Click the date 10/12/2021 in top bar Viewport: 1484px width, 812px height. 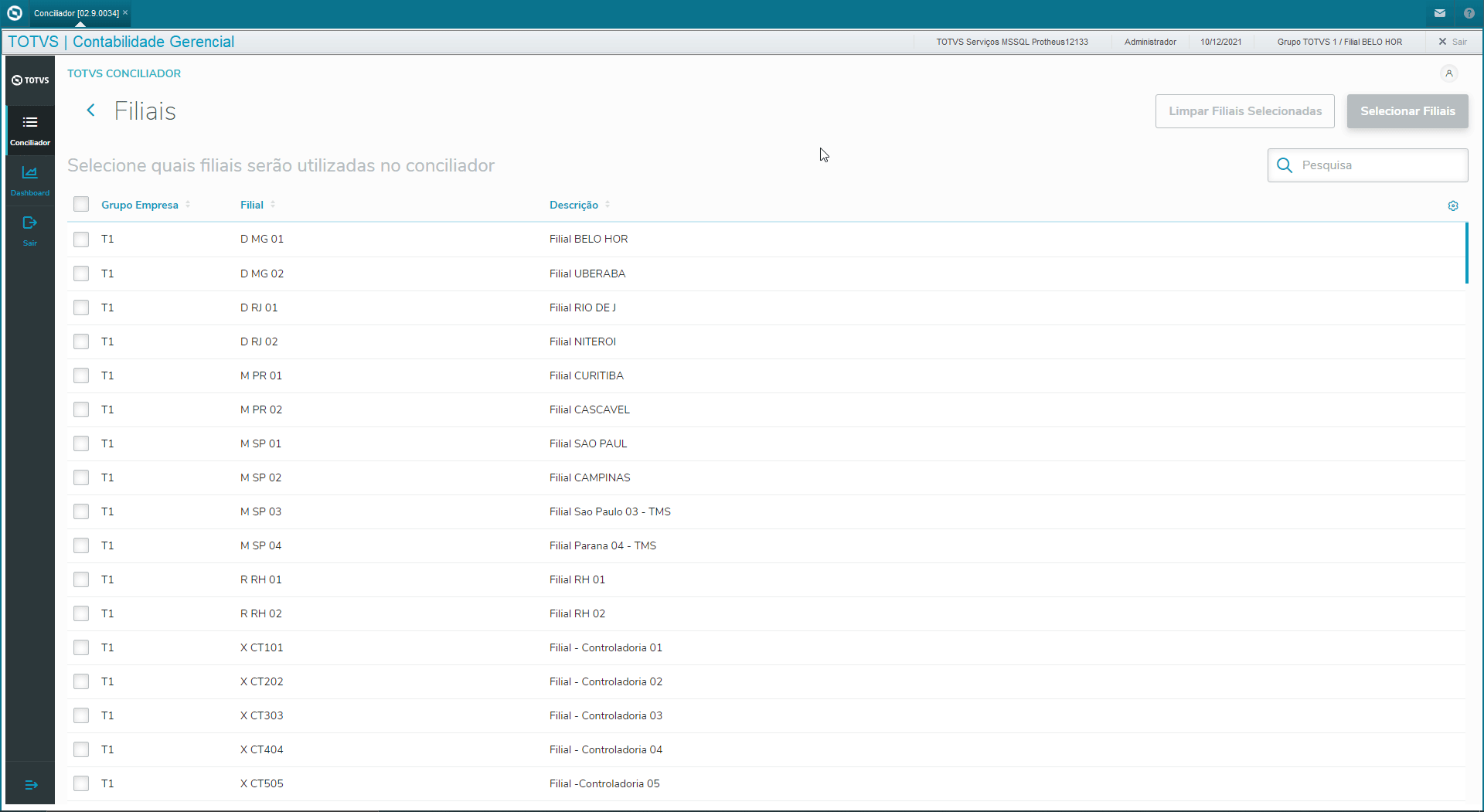click(x=1220, y=42)
